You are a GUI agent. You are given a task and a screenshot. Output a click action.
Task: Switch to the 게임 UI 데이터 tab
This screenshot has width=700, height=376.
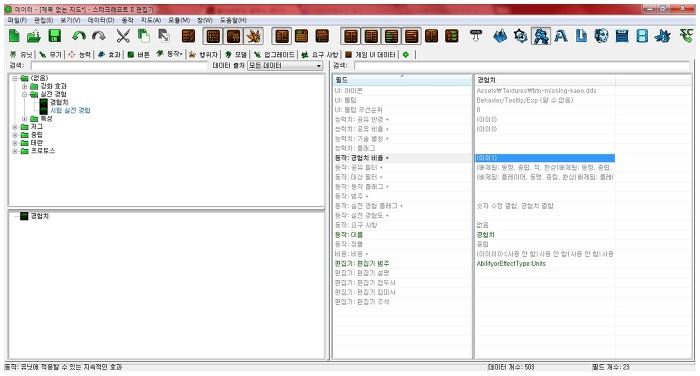pyautogui.click(x=371, y=54)
